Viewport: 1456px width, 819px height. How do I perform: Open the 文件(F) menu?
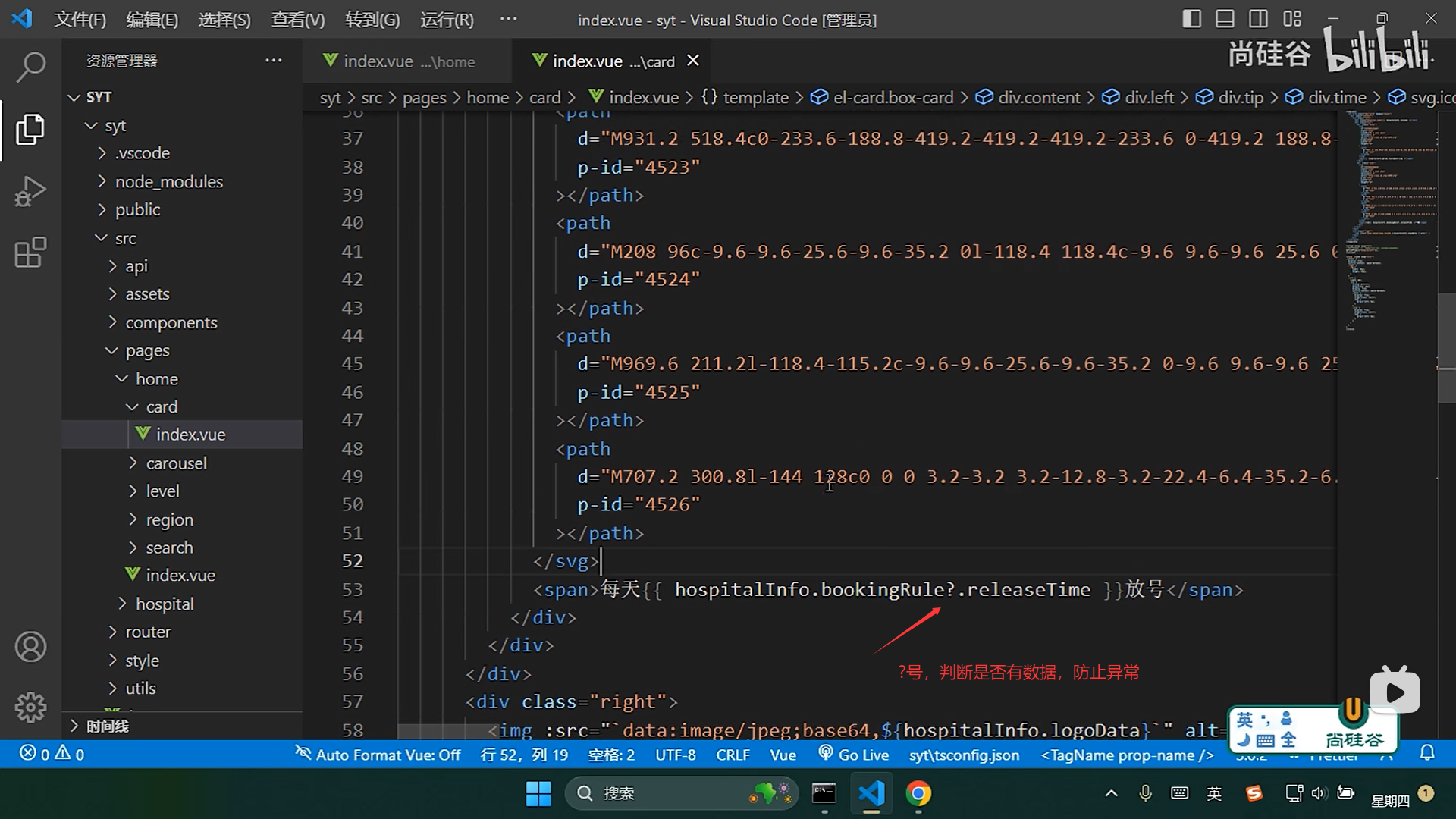click(x=80, y=20)
